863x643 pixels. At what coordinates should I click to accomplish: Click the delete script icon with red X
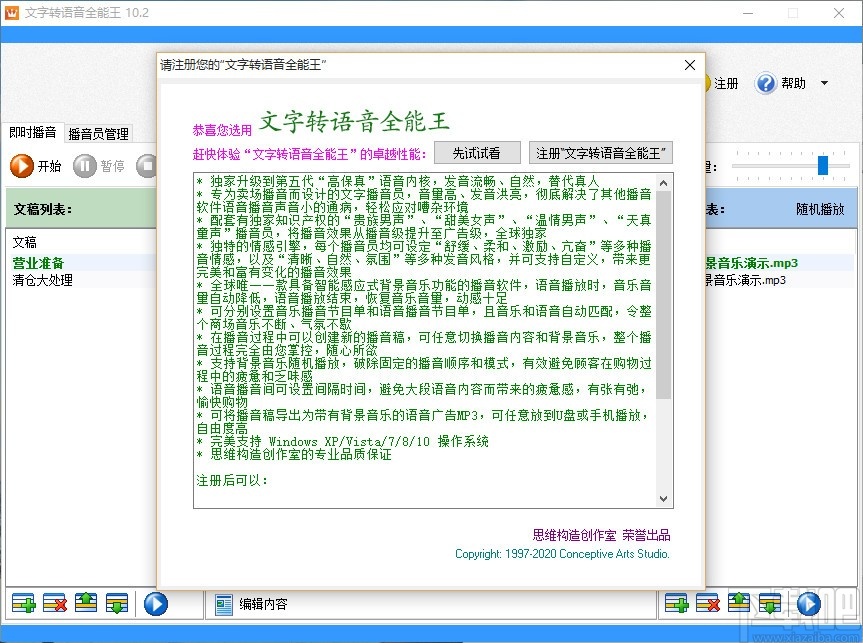54,603
